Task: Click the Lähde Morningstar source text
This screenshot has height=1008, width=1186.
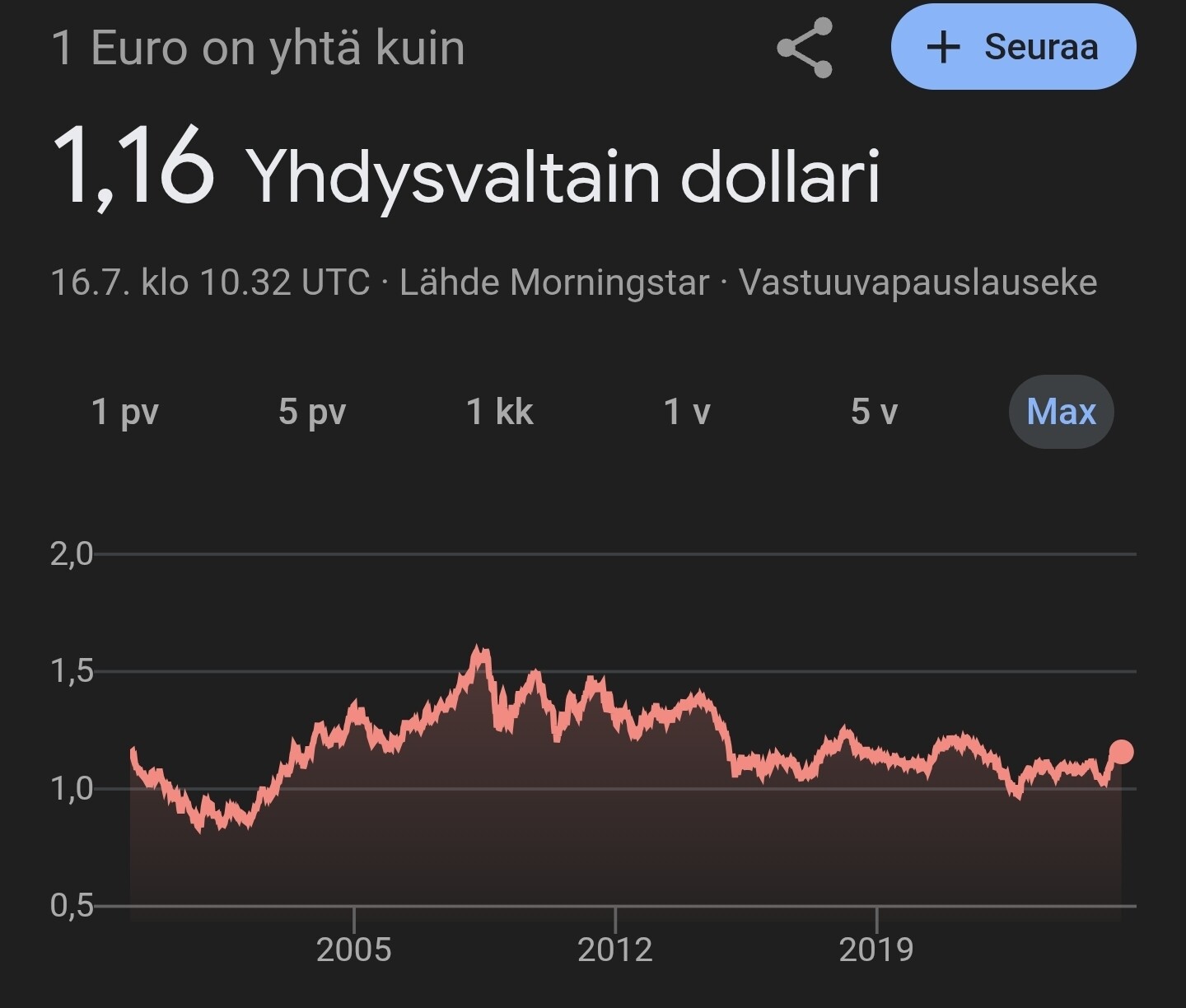Action: 553,282
